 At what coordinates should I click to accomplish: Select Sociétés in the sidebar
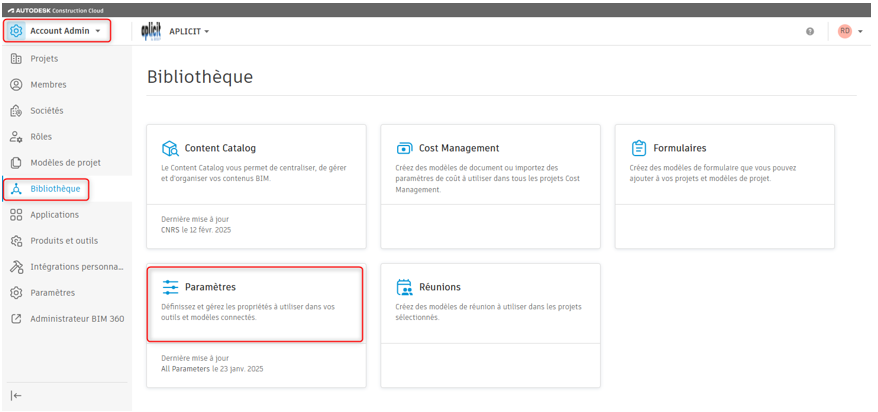(47, 111)
